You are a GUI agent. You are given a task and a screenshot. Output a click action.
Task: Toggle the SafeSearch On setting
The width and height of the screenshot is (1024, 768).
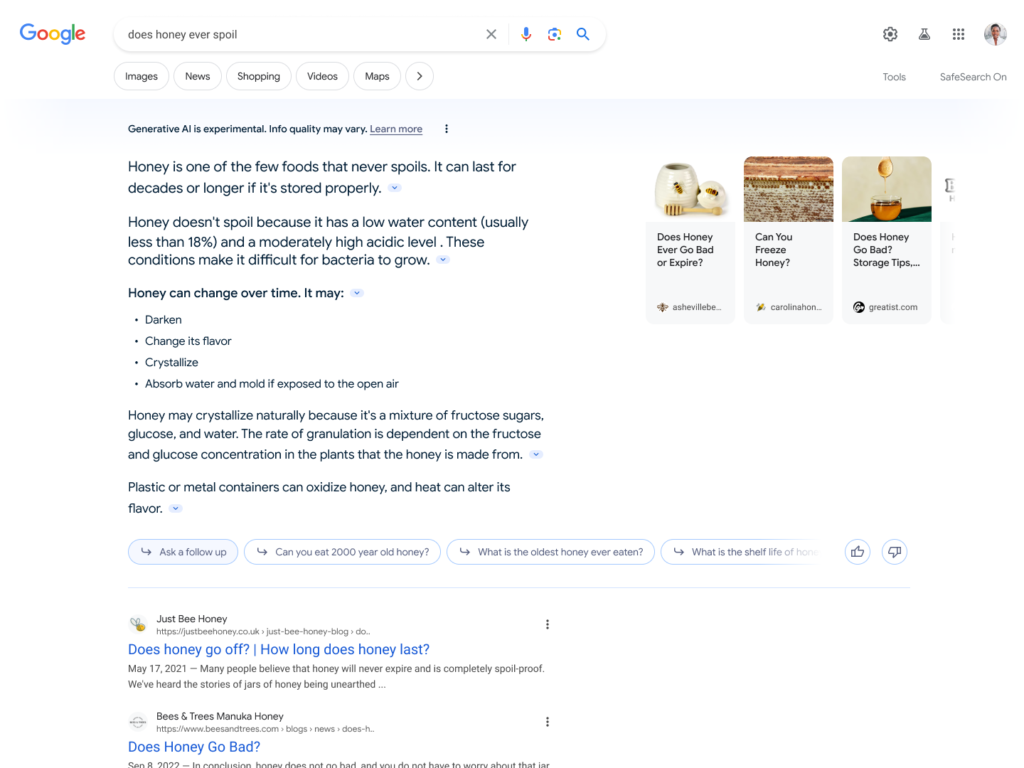(972, 77)
